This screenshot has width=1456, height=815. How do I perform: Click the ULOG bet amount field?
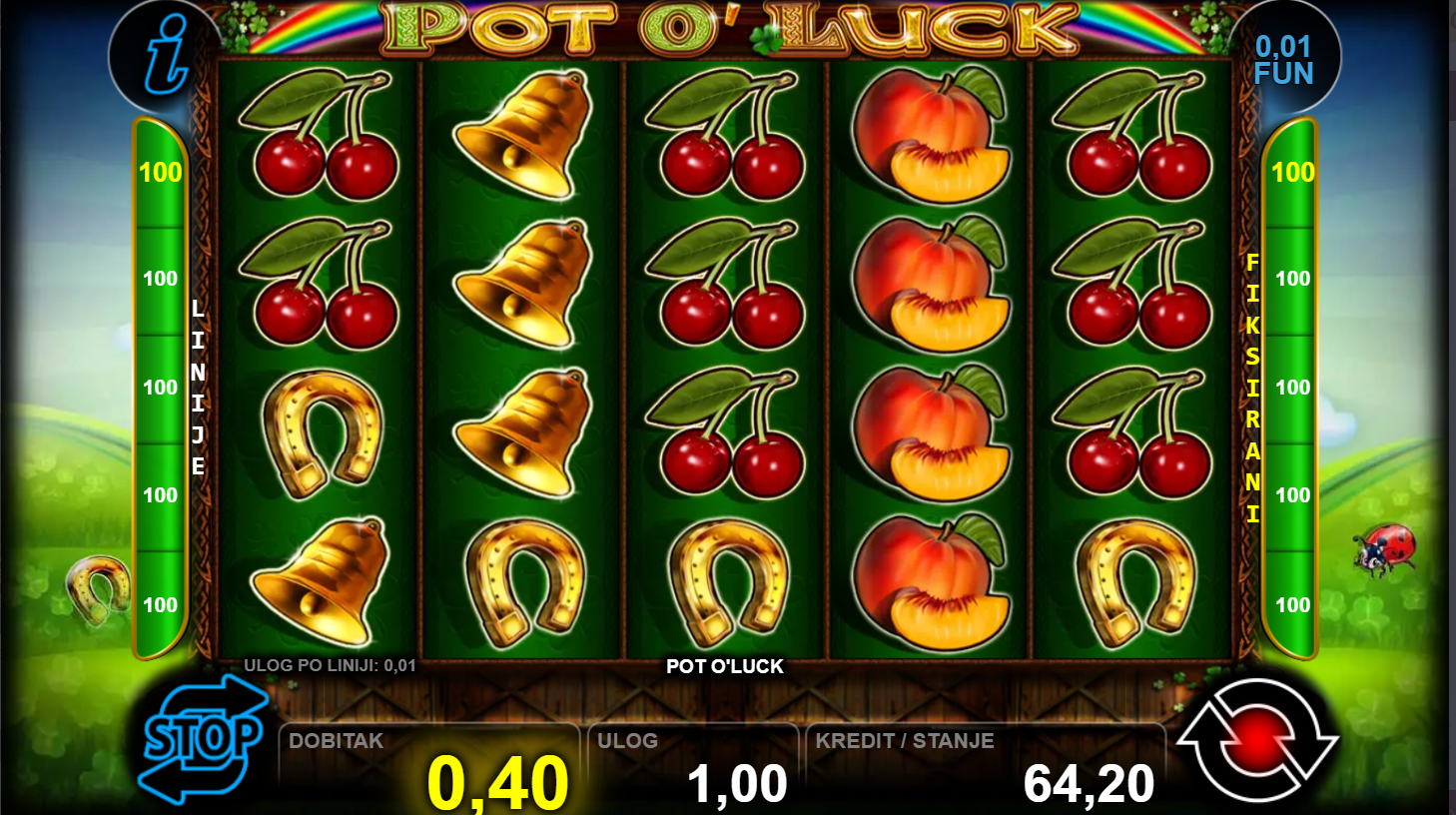click(692, 766)
